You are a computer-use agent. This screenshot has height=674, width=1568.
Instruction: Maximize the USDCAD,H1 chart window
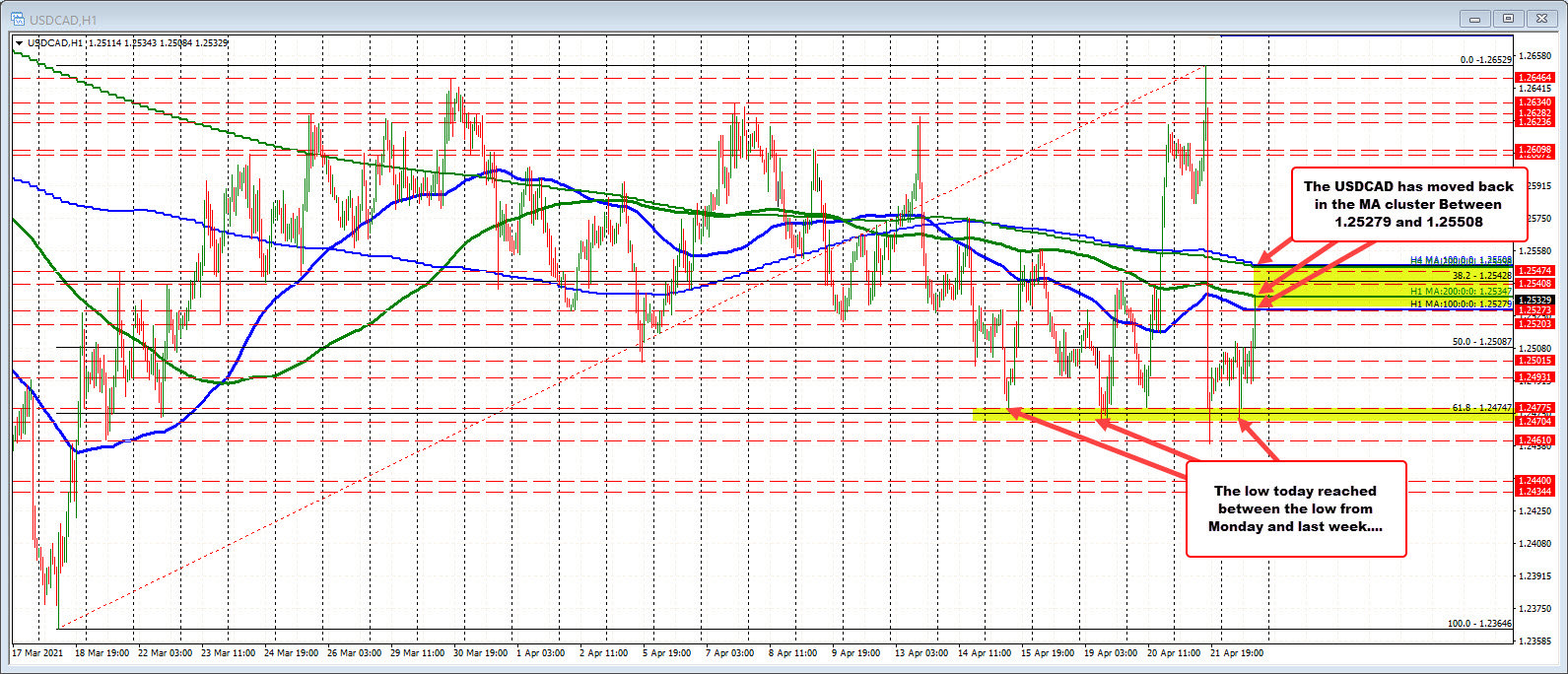pos(1509,18)
